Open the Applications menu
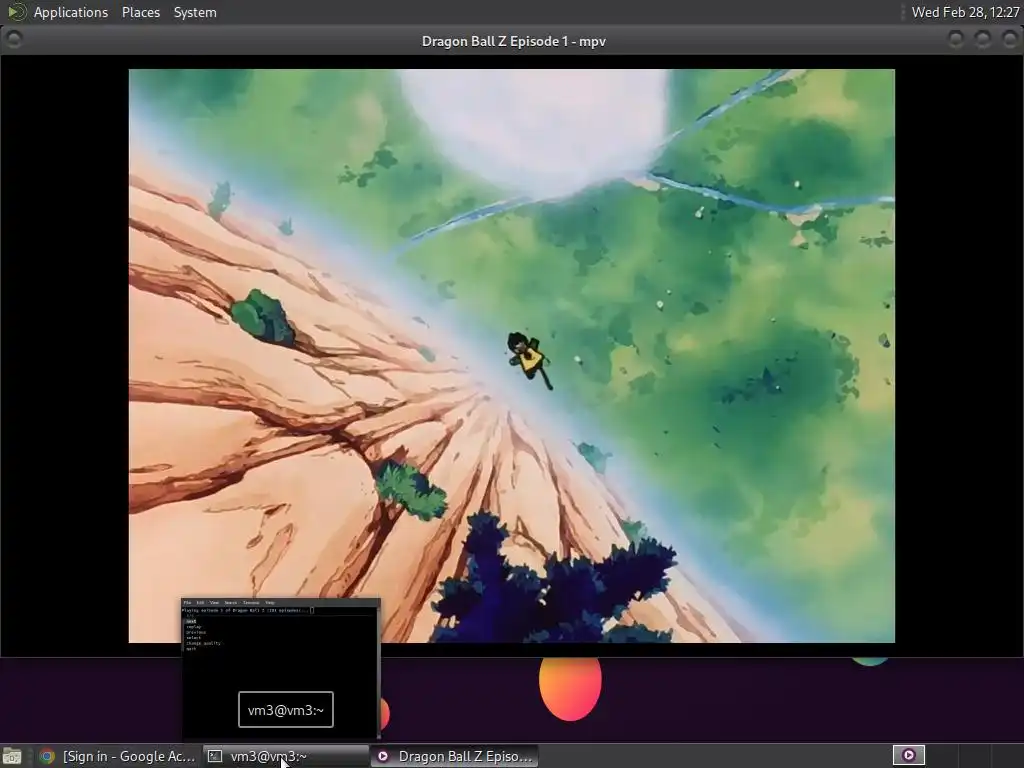 point(71,12)
